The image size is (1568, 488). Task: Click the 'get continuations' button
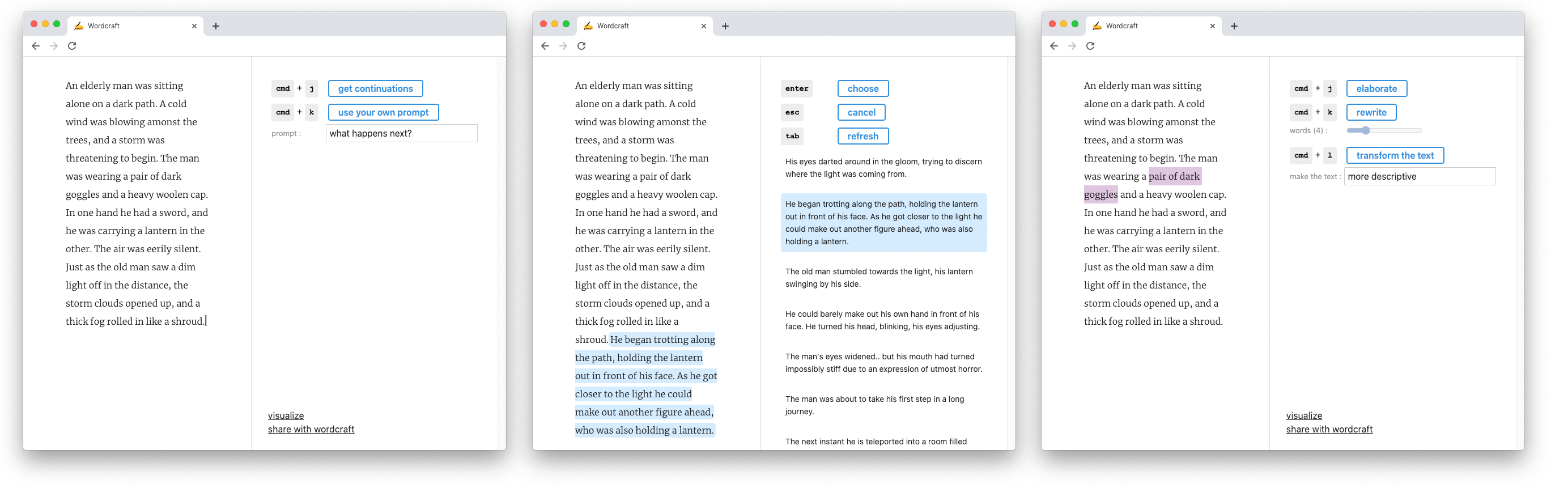click(376, 89)
